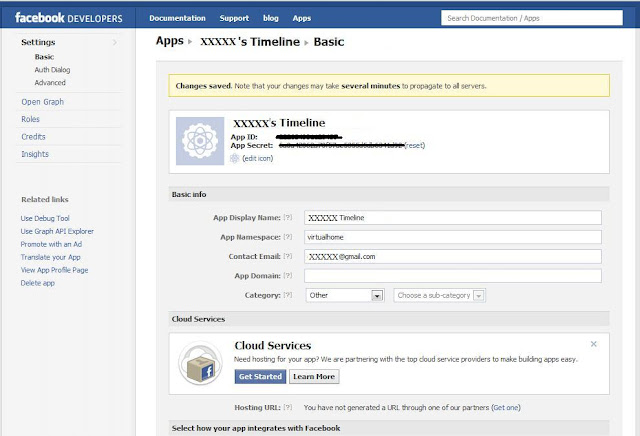The image size is (640, 436).
Task: Click XXXXX's Timeline in breadcrumb
Action: (x=250, y=42)
